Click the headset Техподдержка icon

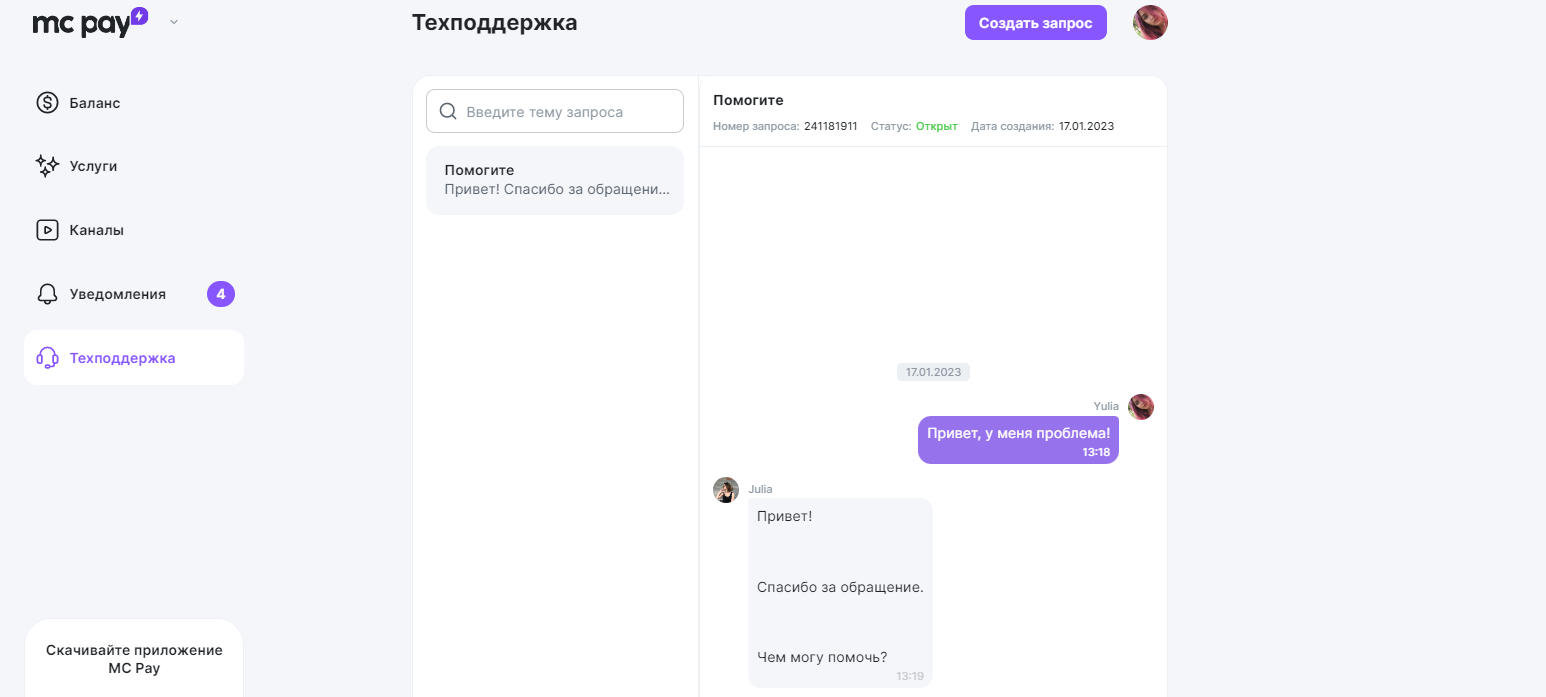point(47,358)
